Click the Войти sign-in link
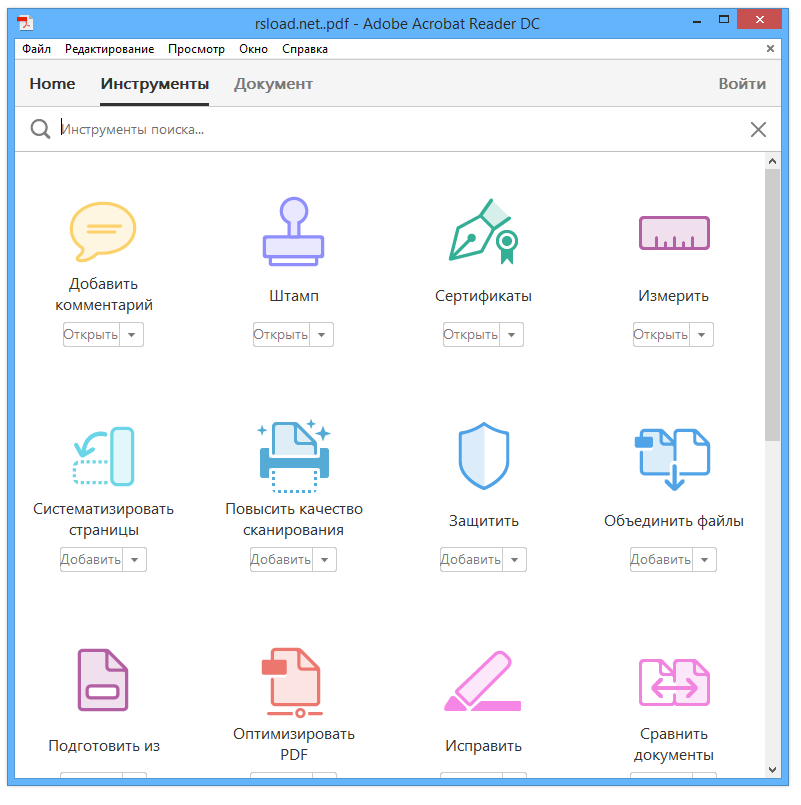This screenshot has height=805, width=801. point(742,84)
